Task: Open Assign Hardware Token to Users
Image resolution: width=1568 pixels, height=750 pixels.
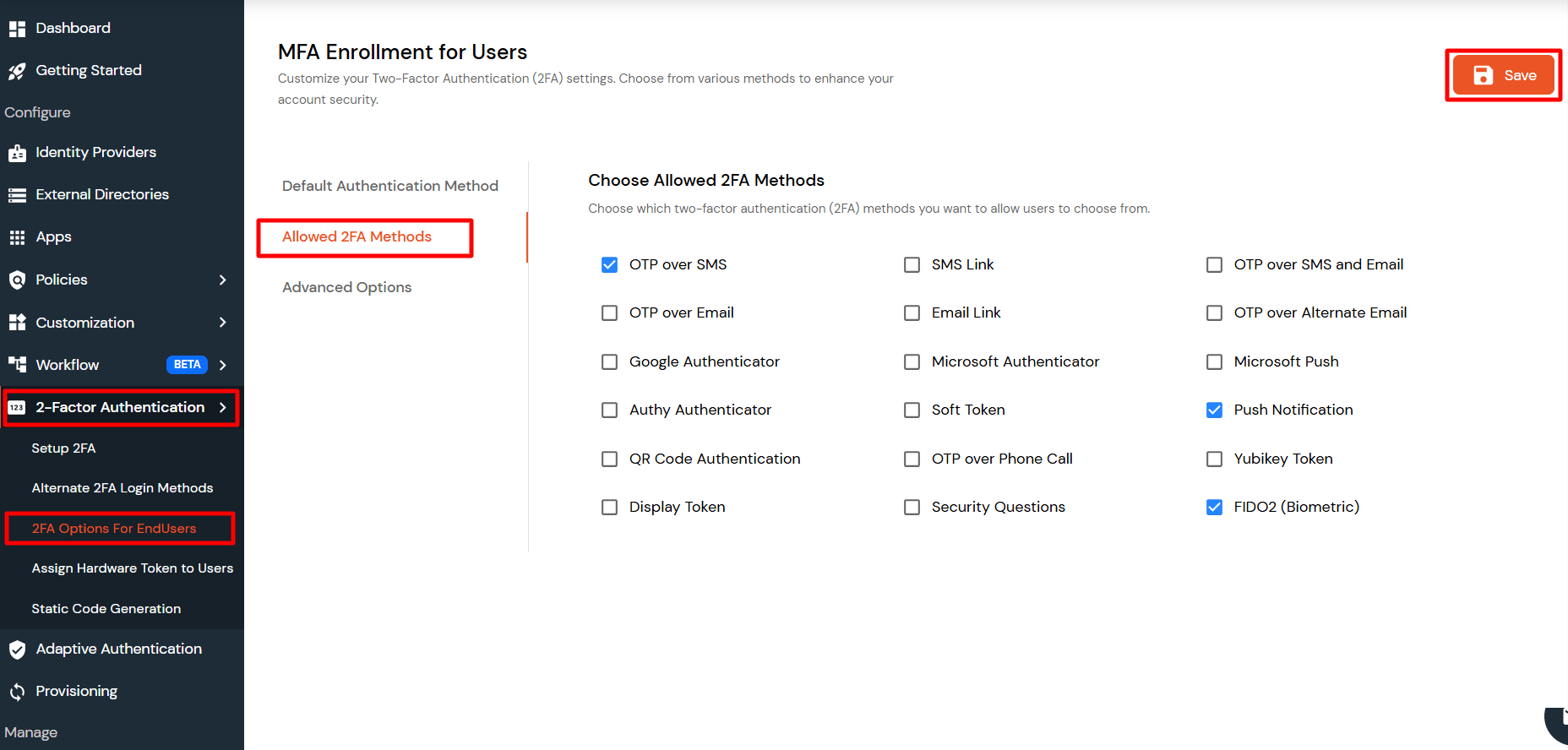Action: (133, 568)
